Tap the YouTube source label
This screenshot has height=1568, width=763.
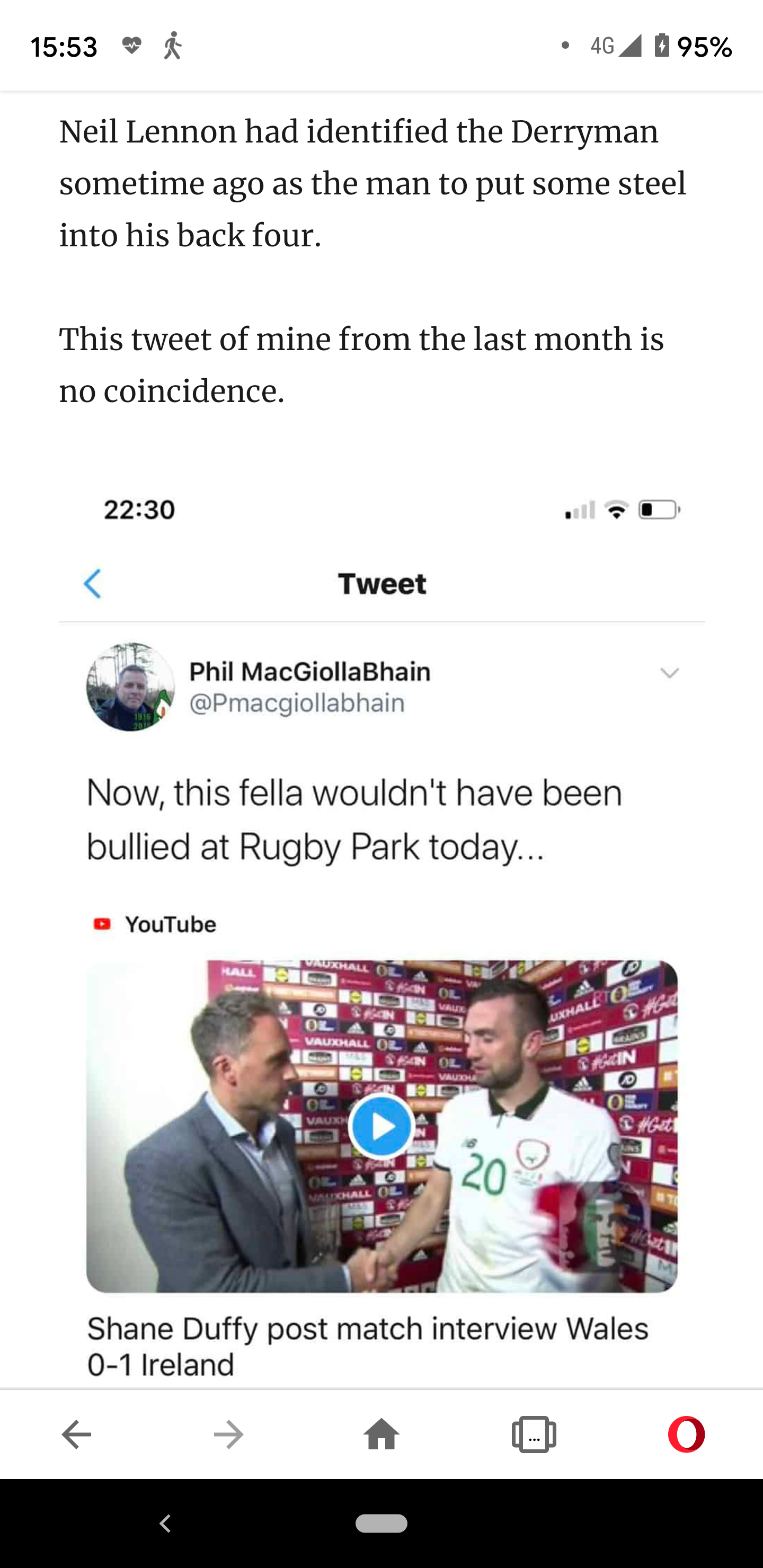[x=171, y=924]
